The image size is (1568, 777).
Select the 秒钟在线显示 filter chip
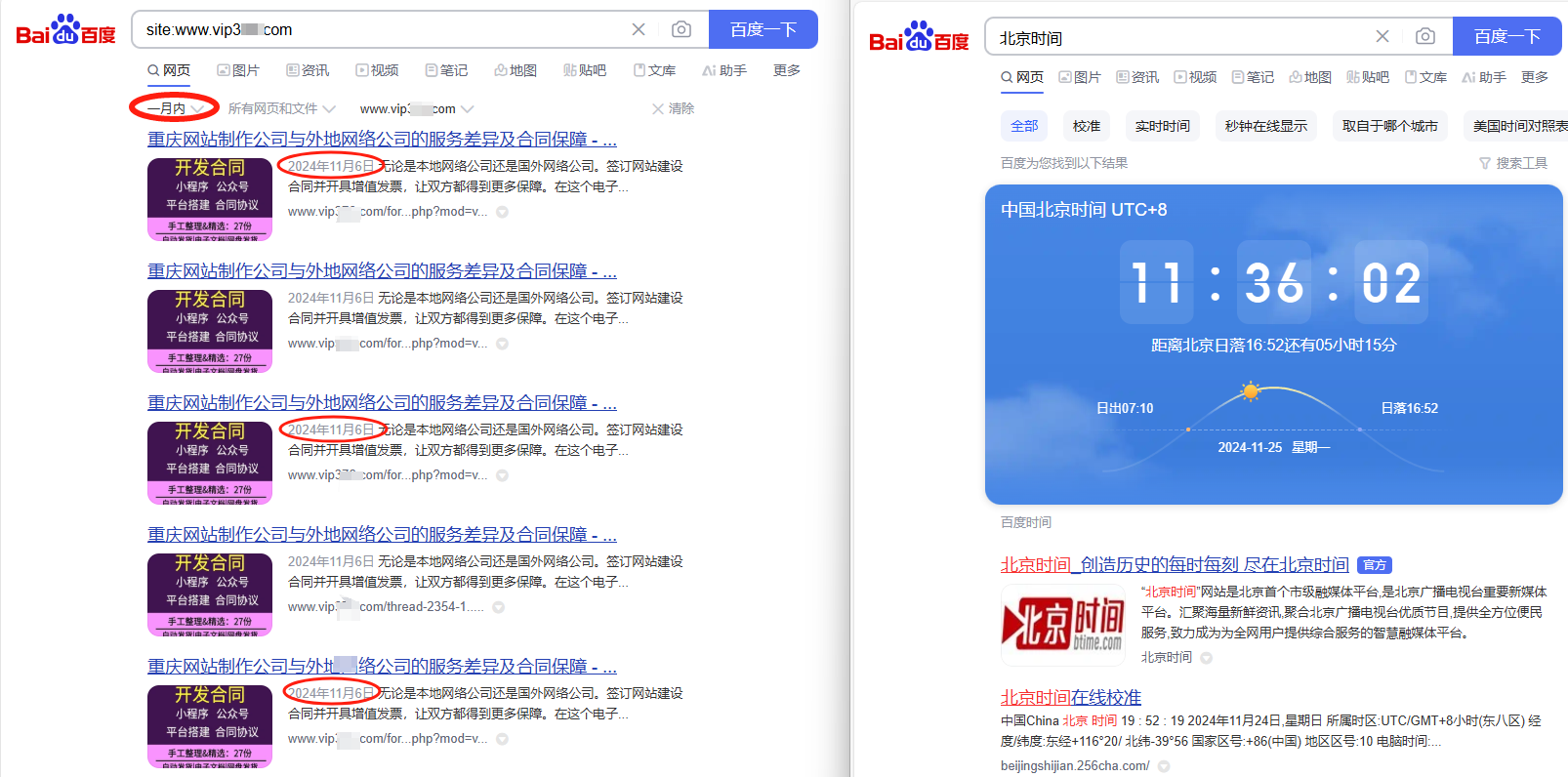(x=1266, y=126)
